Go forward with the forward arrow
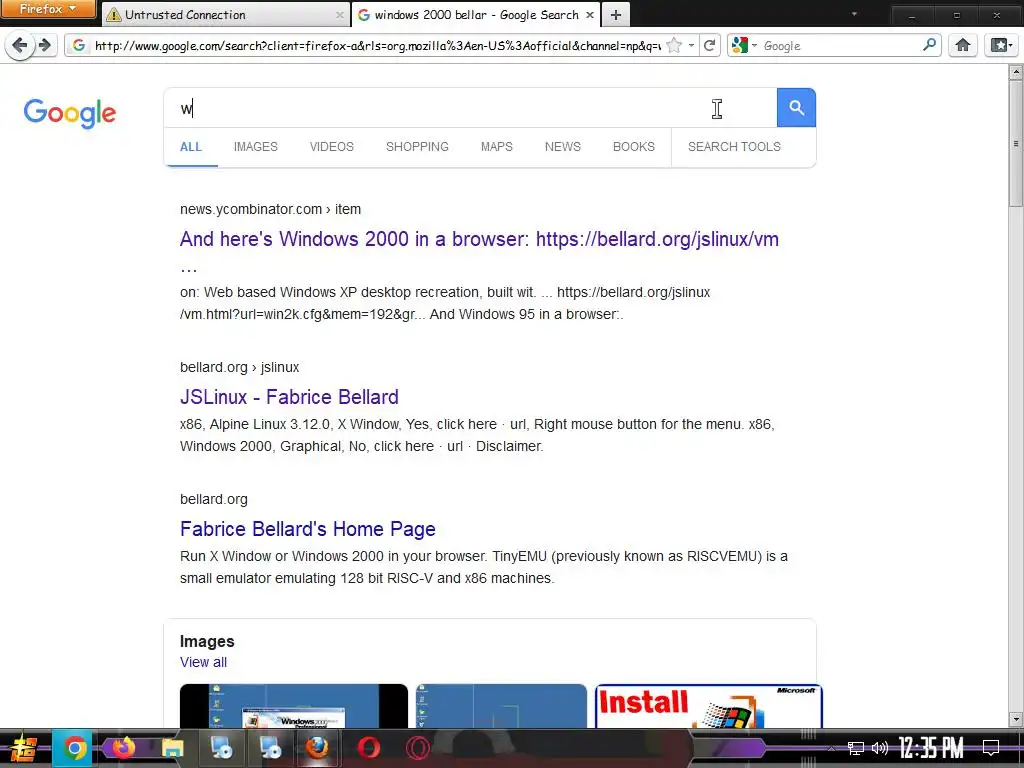This screenshot has height=768, width=1024. pyautogui.click(x=44, y=46)
